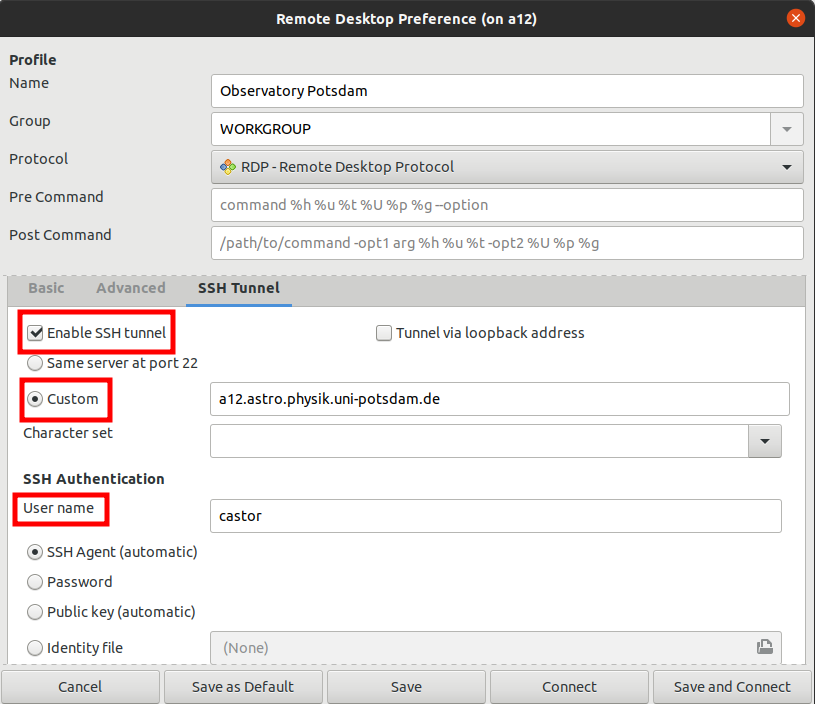Toggle the Enable SSH tunnel checkbox
The image size is (815, 704).
(x=35, y=333)
